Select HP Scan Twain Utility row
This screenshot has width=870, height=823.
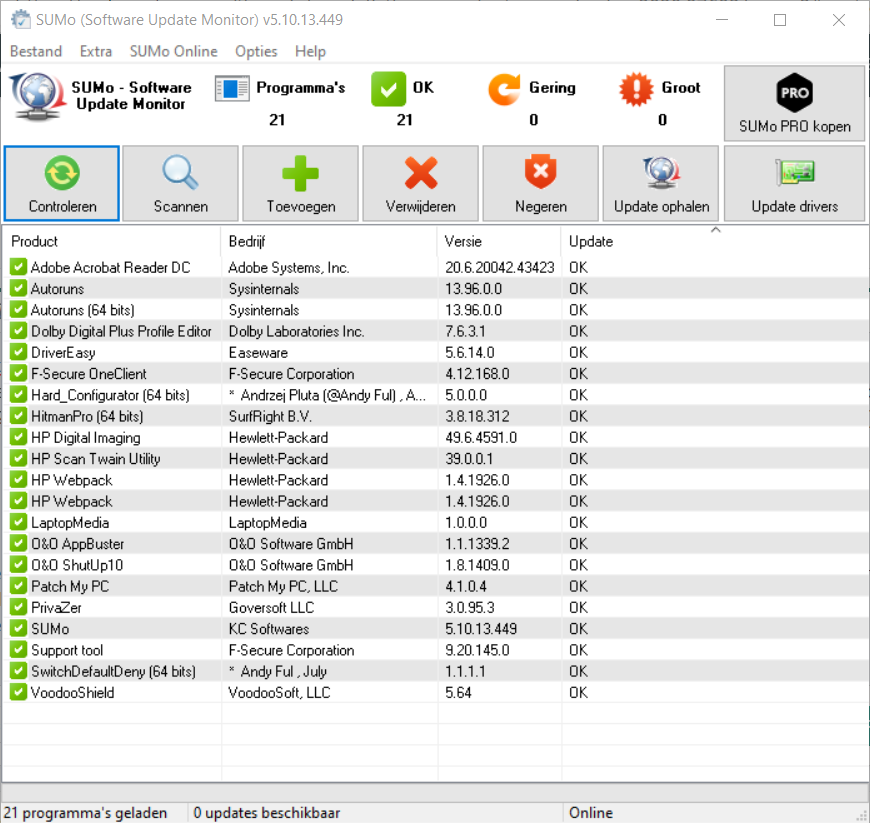435,458
